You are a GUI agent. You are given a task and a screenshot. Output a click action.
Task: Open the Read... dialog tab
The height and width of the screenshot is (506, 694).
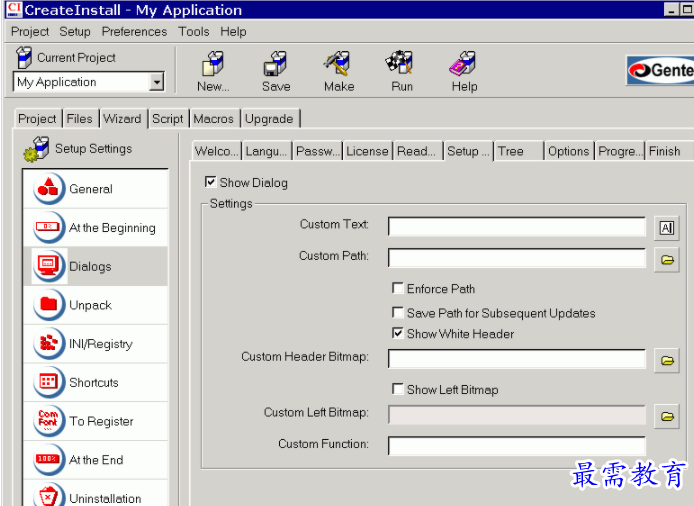[417, 151]
